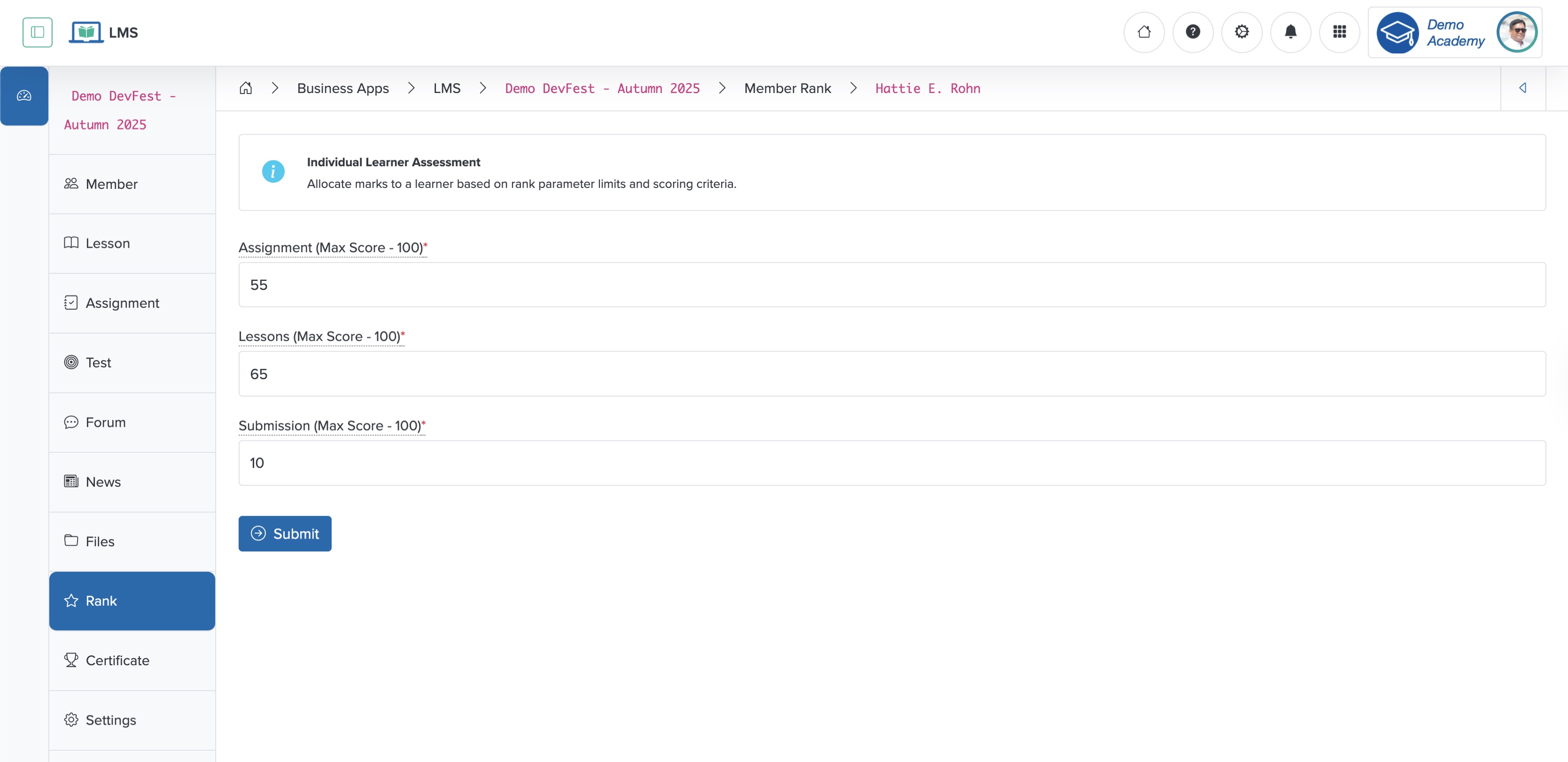The width and height of the screenshot is (1568, 762).
Task: Click Business Apps breadcrumb link
Action: (x=343, y=89)
